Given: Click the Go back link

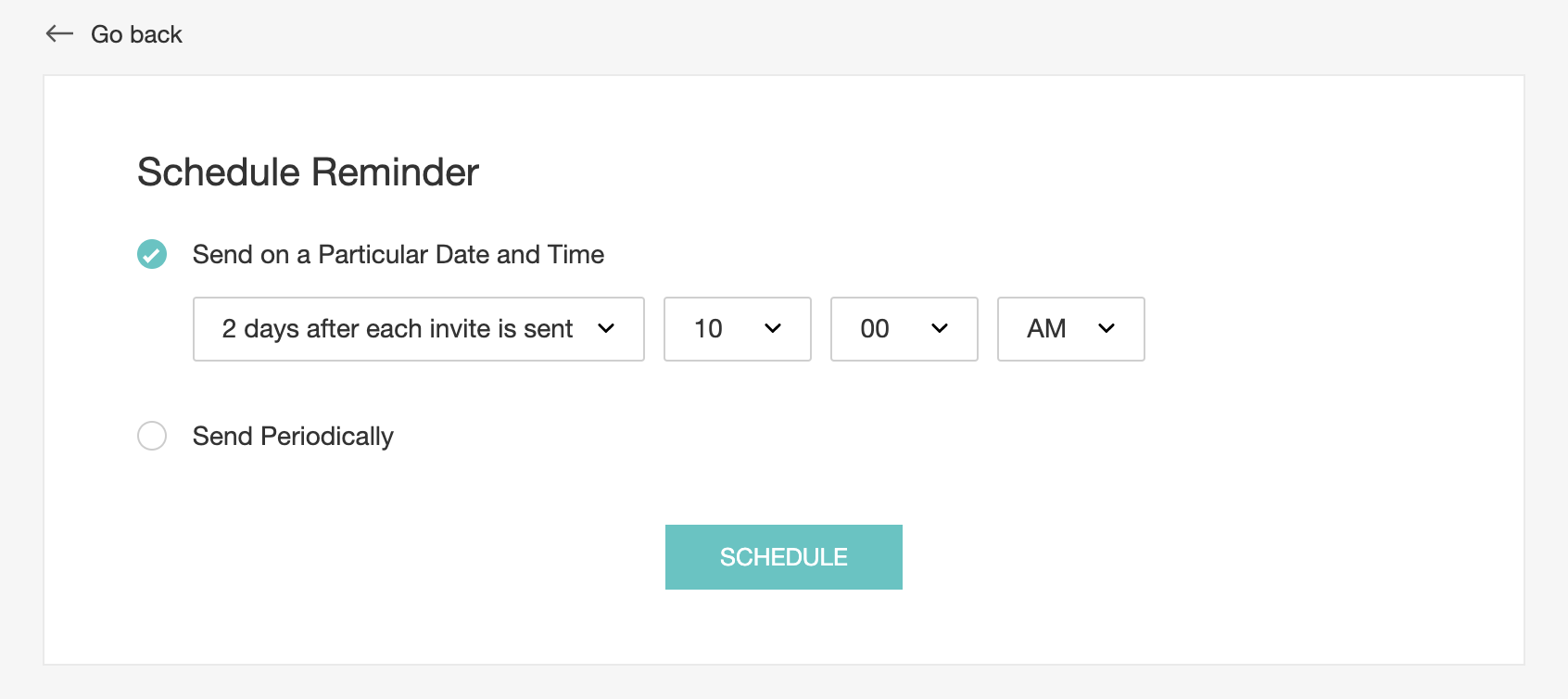Looking at the screenshot, I should pos(136,33).
